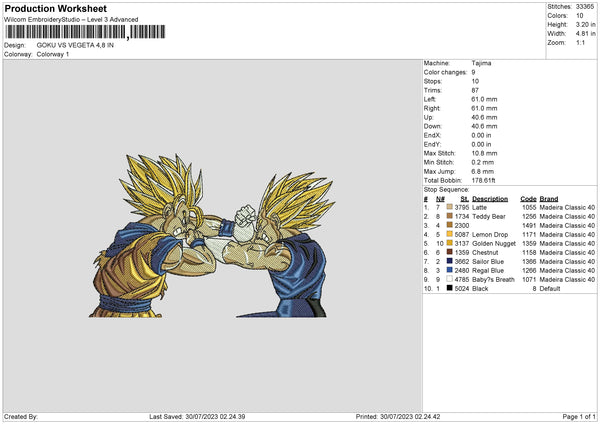
Task: Click the Height value 3.20 in
Action: point(585,24)
